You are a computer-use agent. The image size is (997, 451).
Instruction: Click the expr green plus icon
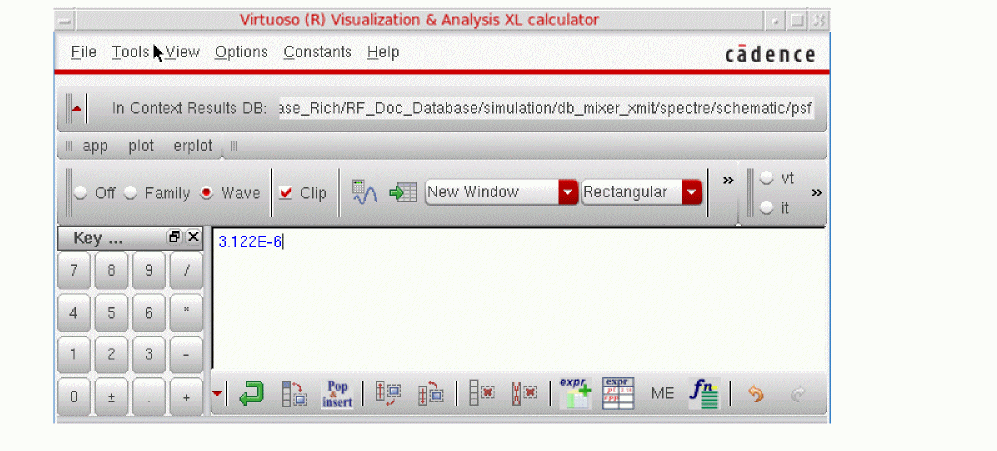click(575, 394)
